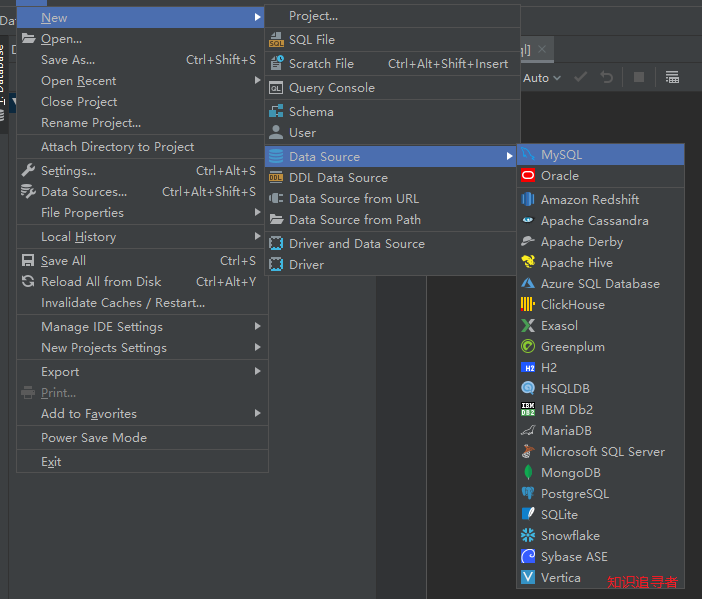Expand the File Properties submenu arrow

(257, 212)
